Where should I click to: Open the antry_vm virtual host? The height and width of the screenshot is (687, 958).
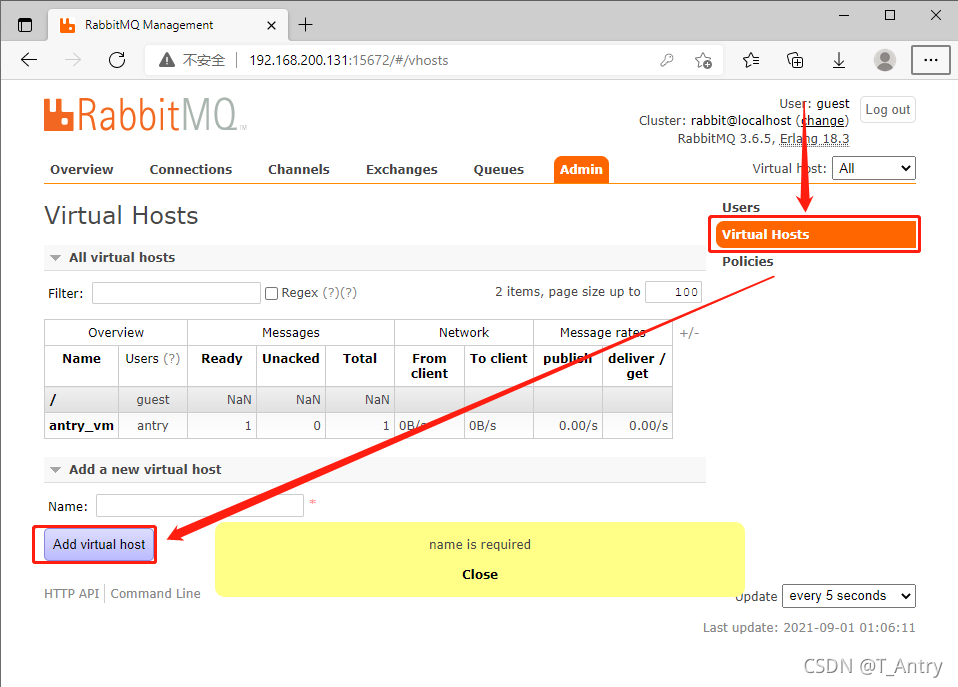pyautogui.click(x=81, y=425)
